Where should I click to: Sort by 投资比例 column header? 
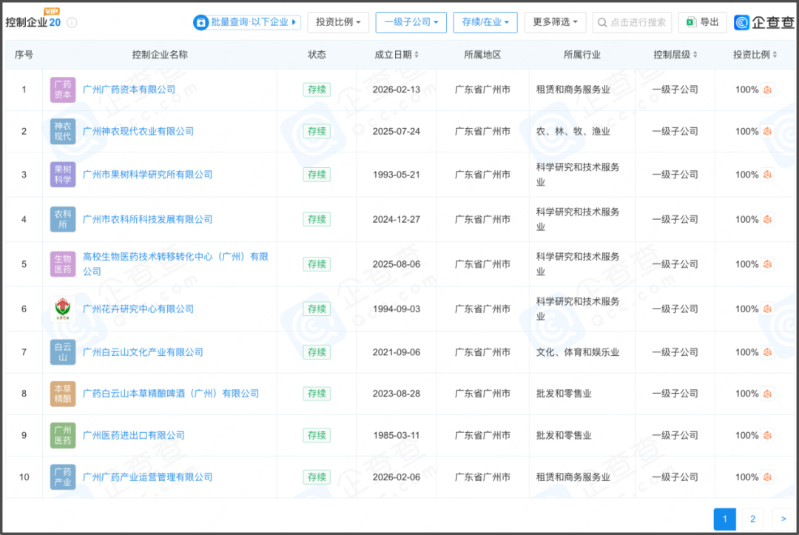coord(755,55)
